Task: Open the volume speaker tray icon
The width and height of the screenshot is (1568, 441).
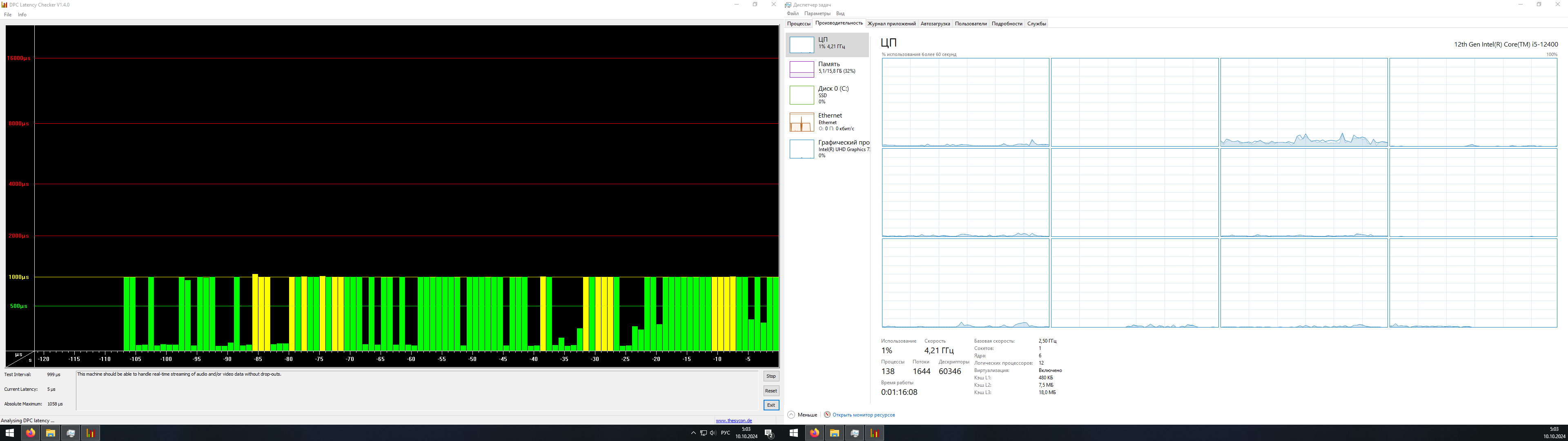Action: coord(713,433)
